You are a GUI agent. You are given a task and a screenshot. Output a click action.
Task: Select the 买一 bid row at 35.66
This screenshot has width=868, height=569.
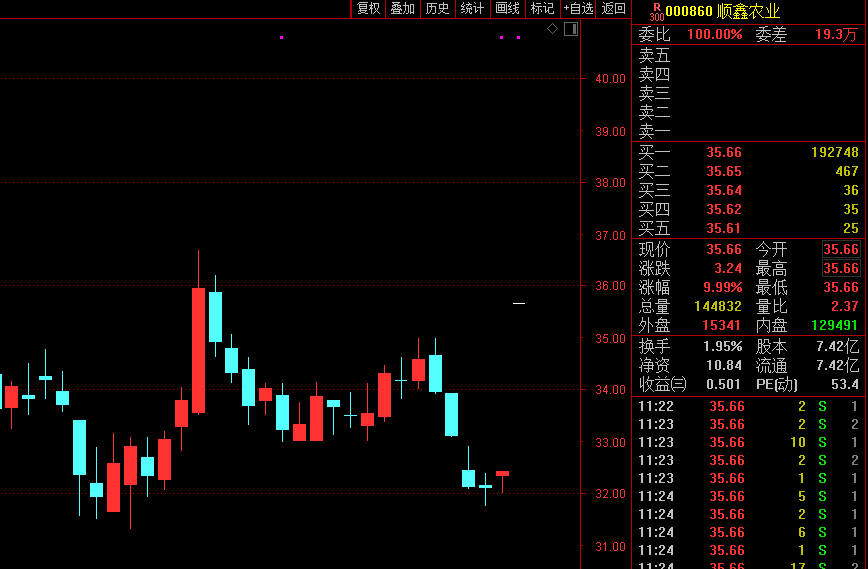[748, 153]
